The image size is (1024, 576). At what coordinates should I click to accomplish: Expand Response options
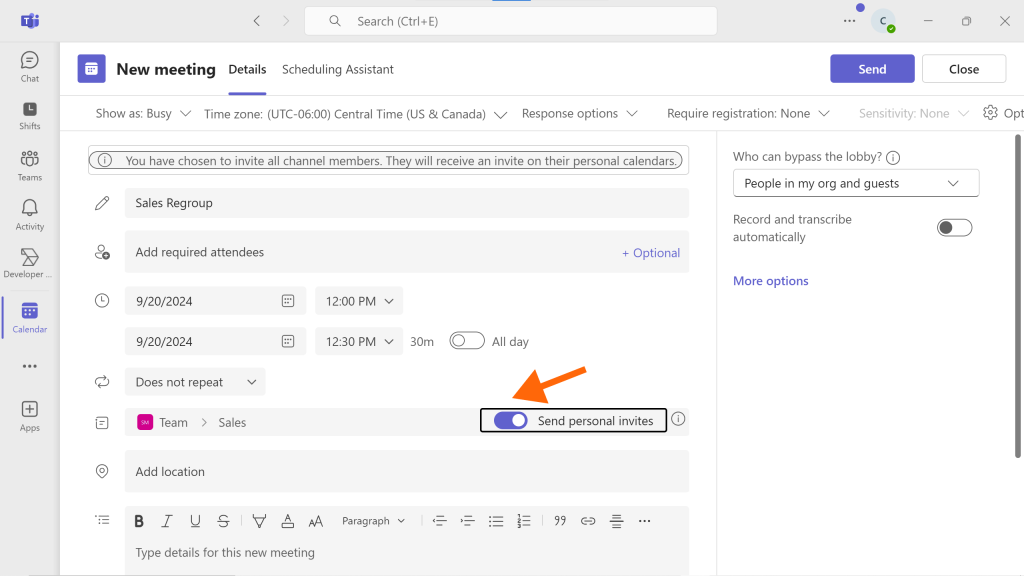pos(579,114)
